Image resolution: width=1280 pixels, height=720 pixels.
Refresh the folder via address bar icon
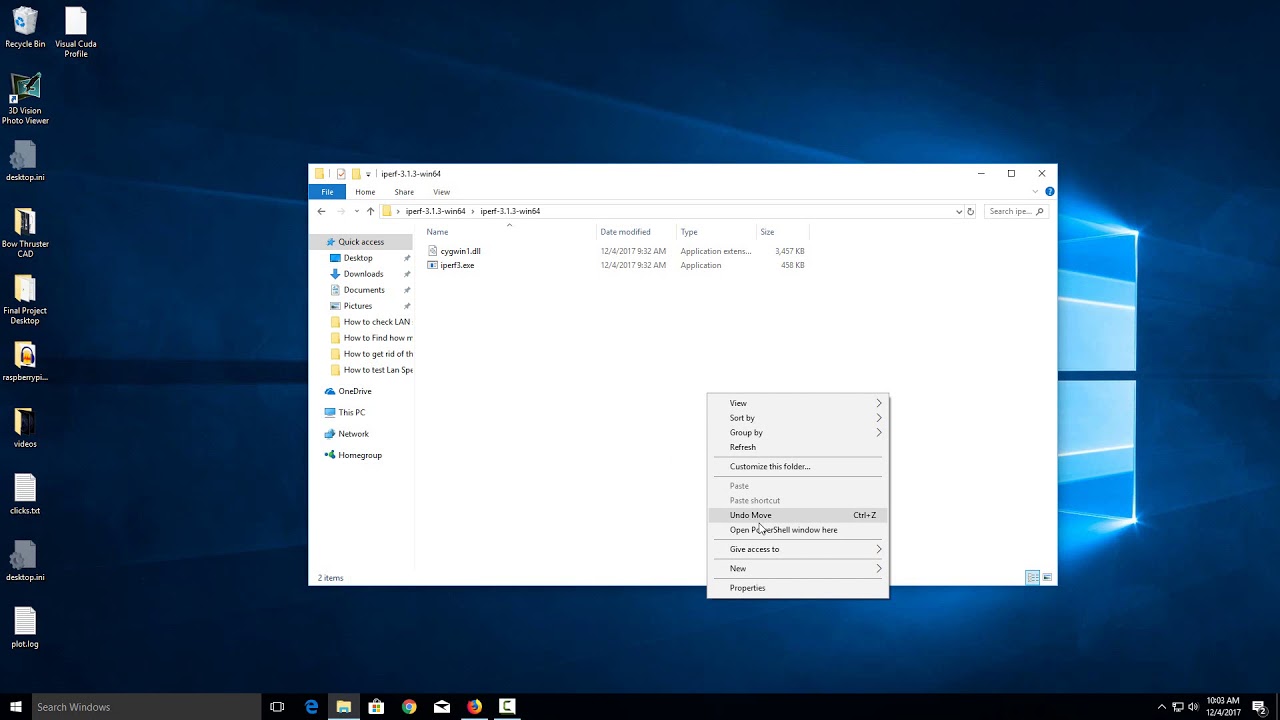coord(970,211)
